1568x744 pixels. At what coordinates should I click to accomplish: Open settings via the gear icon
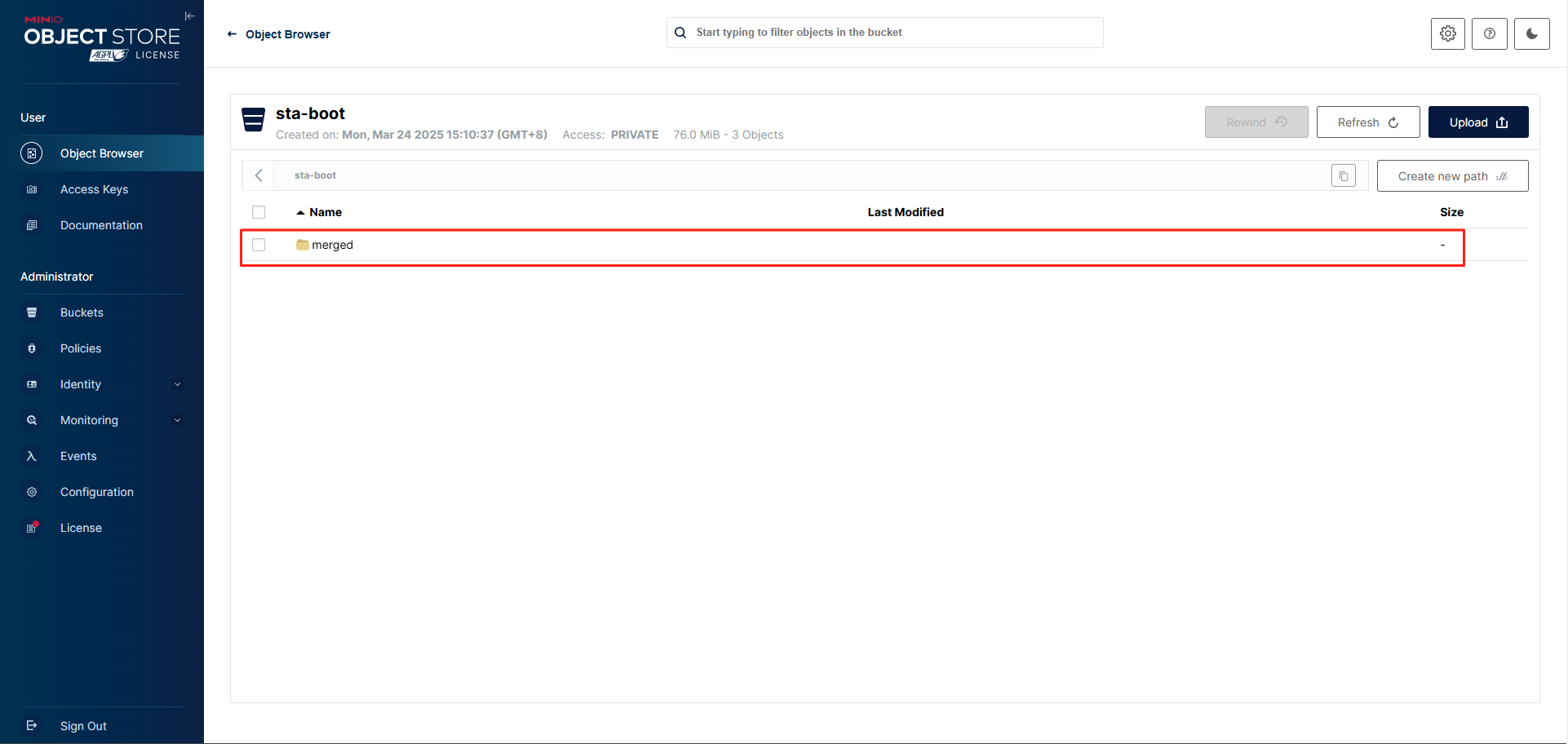tap(1448, 33)
